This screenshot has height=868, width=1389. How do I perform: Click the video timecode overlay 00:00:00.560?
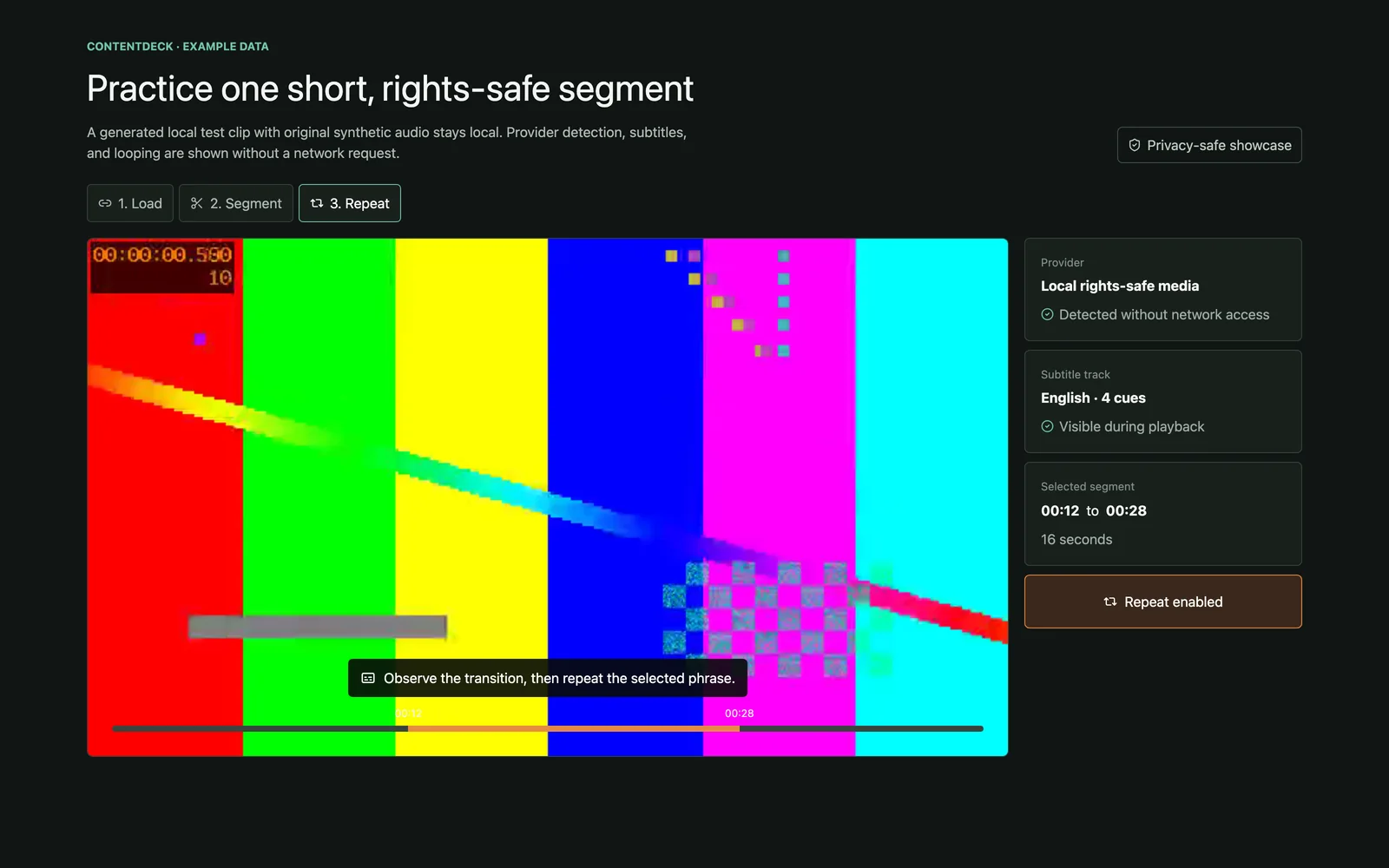pos(162,254)
